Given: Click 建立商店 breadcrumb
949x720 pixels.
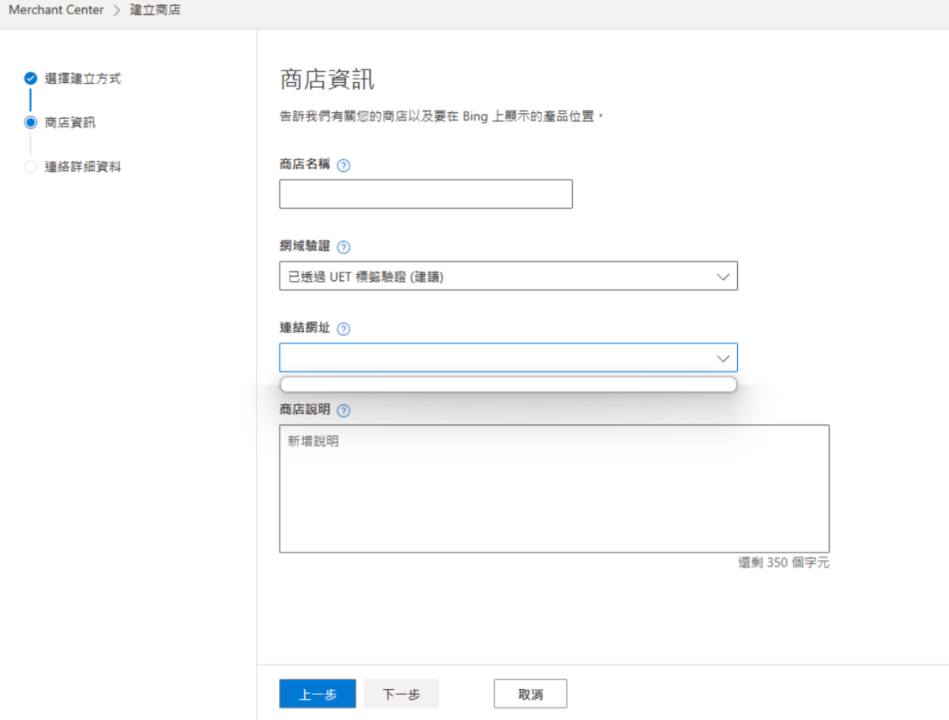Looking at the screenshot, I should point(155,10).
